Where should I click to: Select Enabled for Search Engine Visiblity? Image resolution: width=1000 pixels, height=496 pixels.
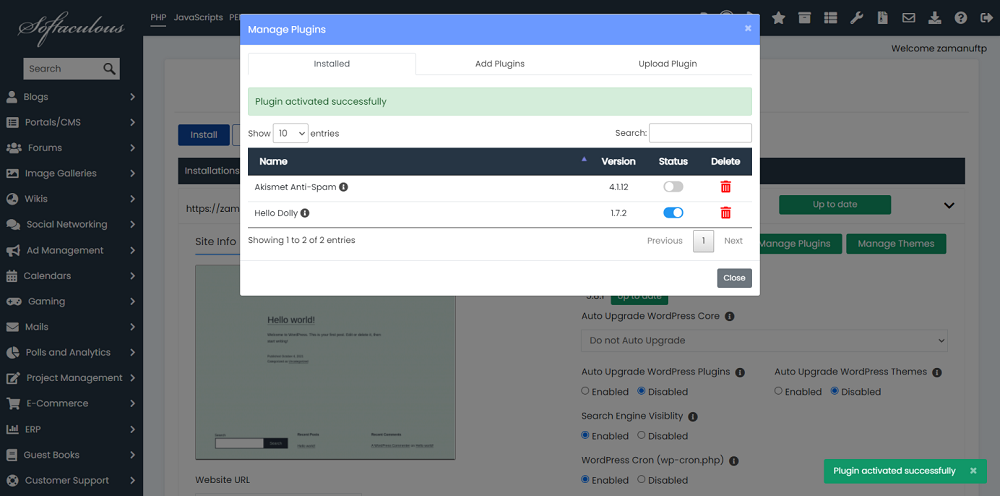(585, 435)
